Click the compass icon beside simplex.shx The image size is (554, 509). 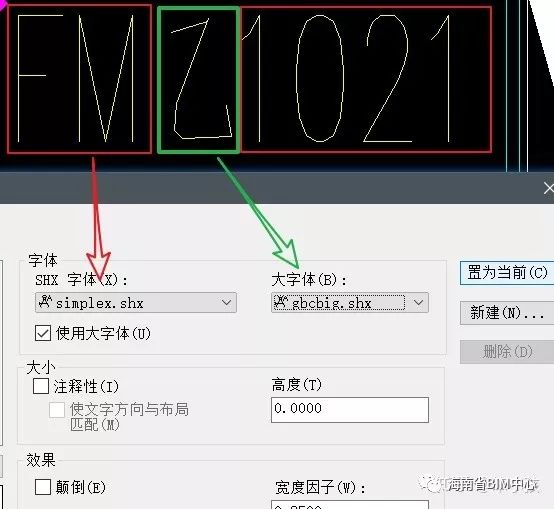(x=45, y=302)
